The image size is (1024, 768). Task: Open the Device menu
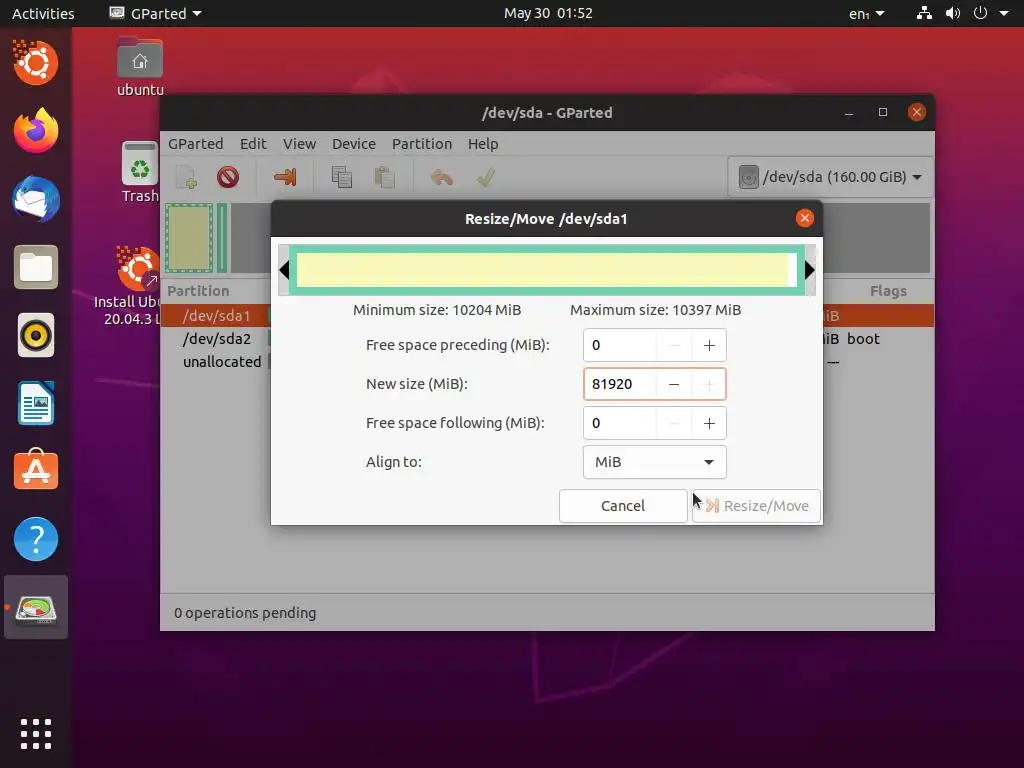(x=354, y=144)
